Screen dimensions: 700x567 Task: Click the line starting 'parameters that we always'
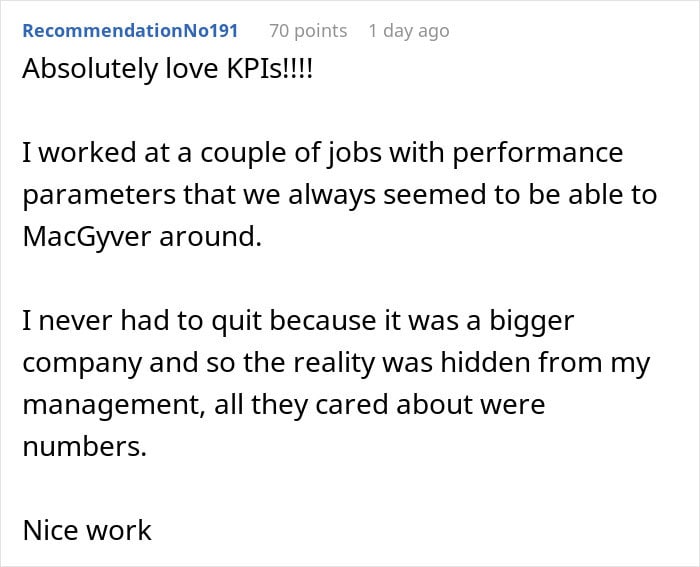coord(340,196)
